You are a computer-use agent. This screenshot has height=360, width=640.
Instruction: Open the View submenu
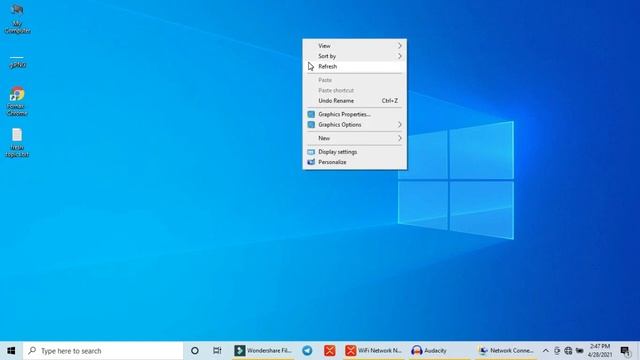(x=354, y=46)
